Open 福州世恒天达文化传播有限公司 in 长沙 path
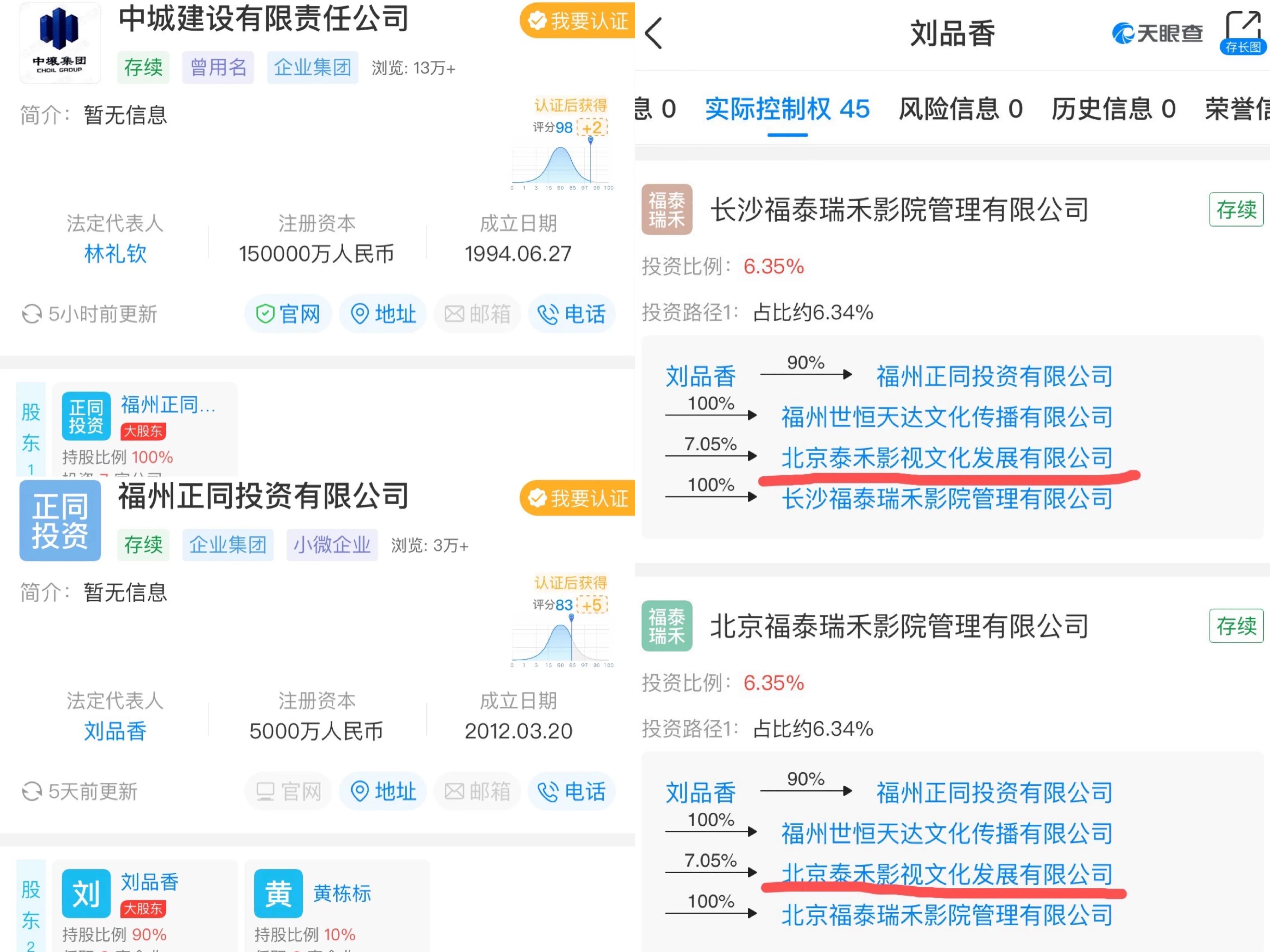1270x952 pixels. point(947,417)
